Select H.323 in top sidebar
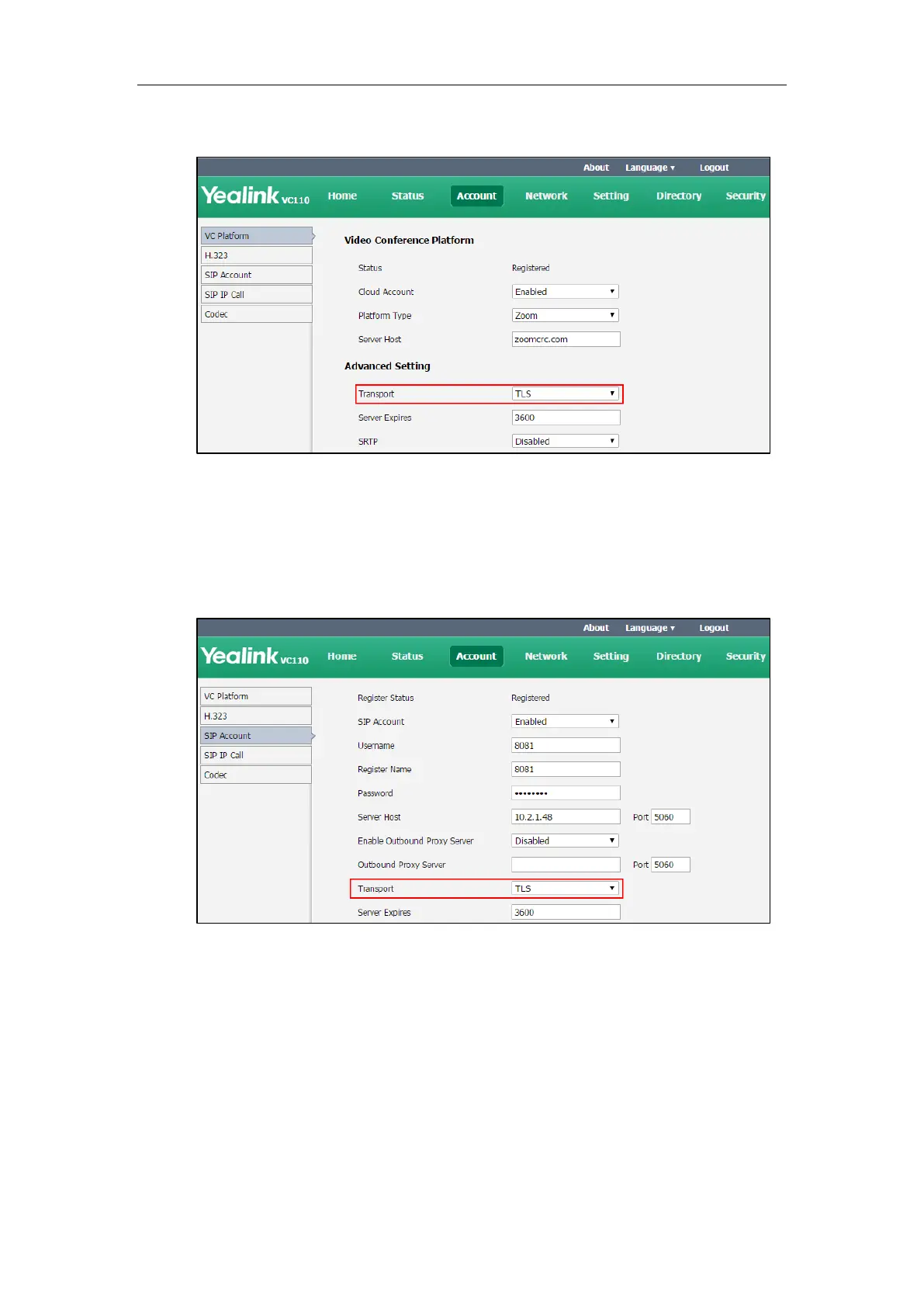 (x=257, y=255)
